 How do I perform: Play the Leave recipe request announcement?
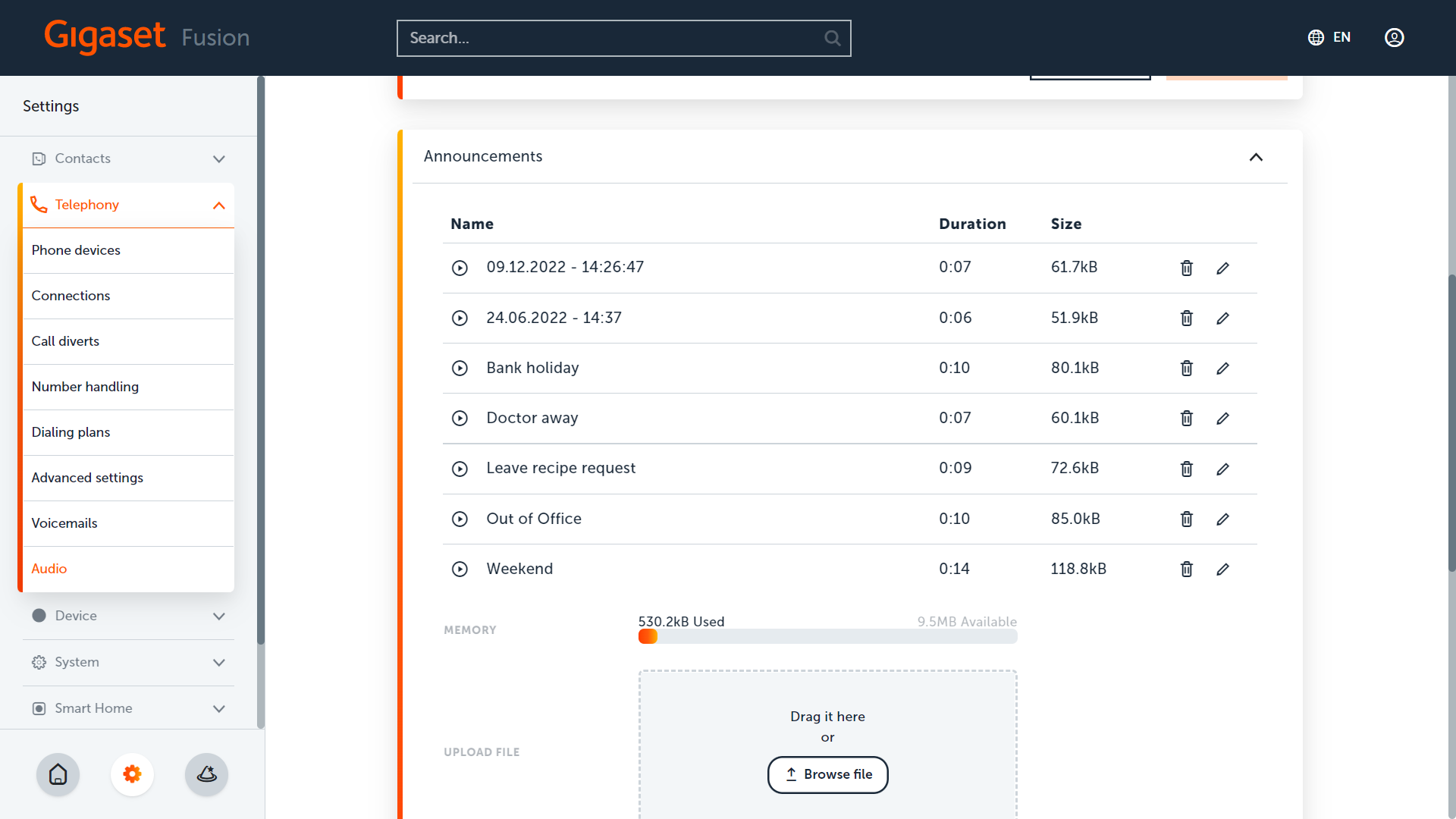[460, 469]
